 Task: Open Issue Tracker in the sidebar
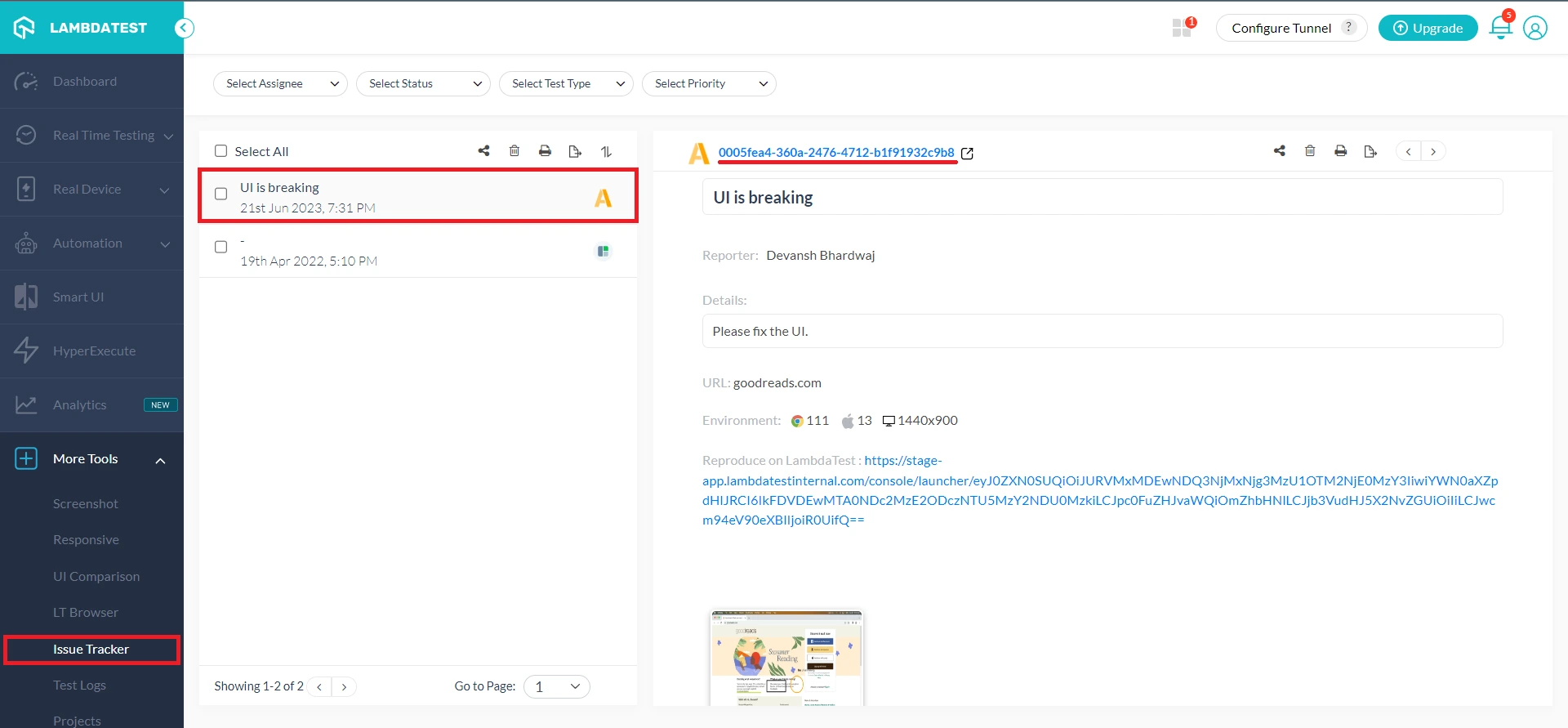point(91,650)
